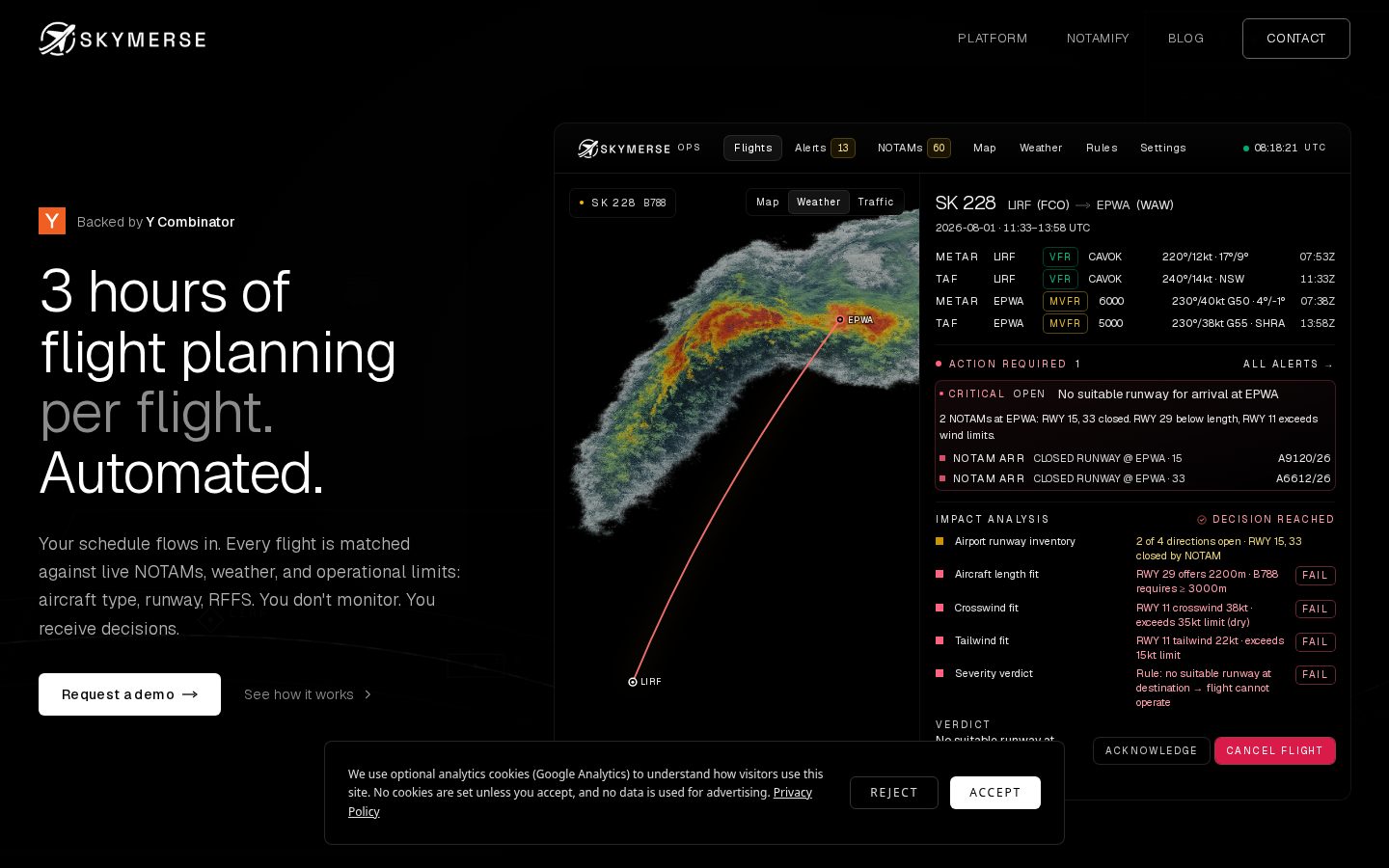1389x868 pixels.
Task: Open the Privacy Policy link
Action: tap(792, 793)
